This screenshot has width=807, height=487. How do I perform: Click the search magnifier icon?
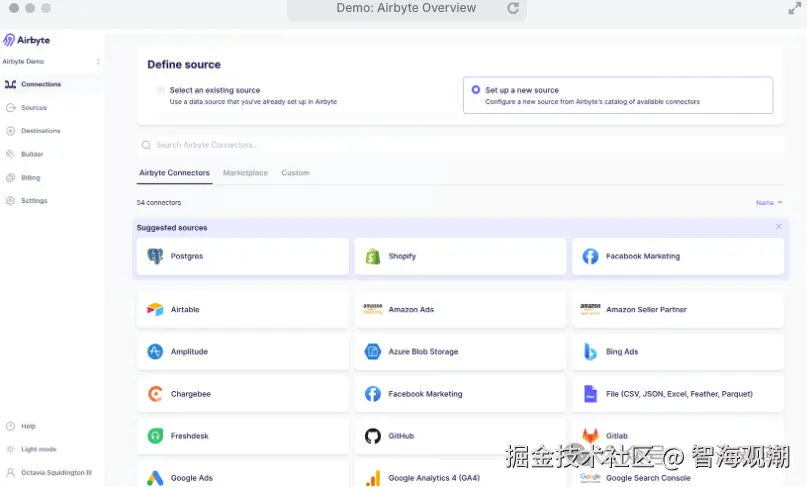(x=146, y=145)
